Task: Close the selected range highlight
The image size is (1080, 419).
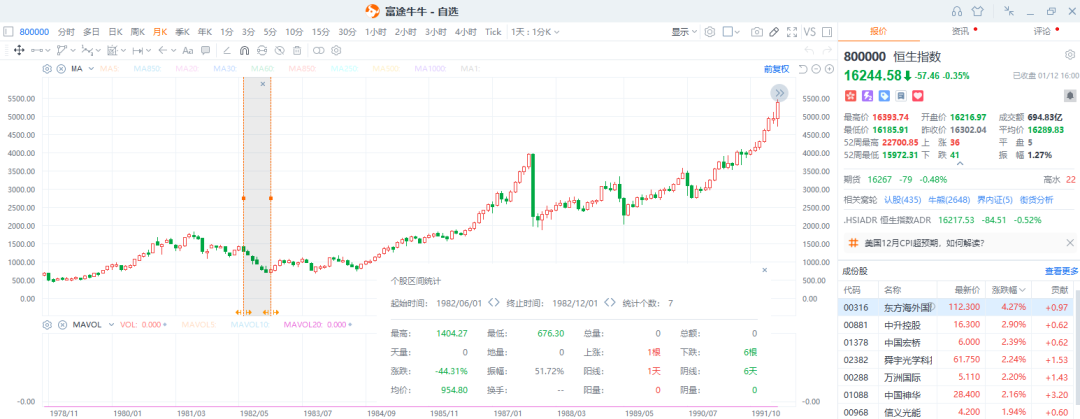Action: [x=262, y=84]
